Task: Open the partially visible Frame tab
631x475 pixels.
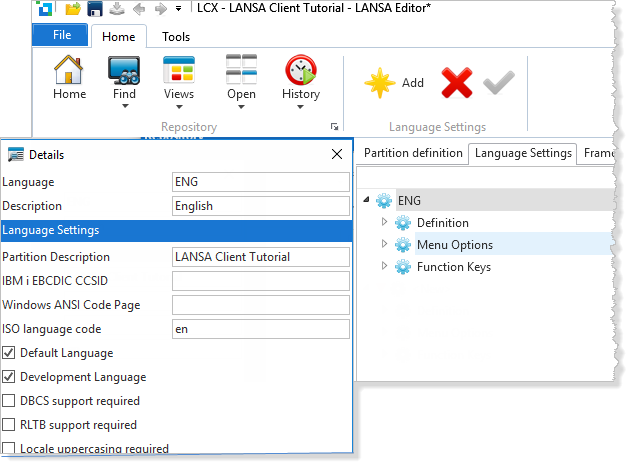Action: coord(599,153)
